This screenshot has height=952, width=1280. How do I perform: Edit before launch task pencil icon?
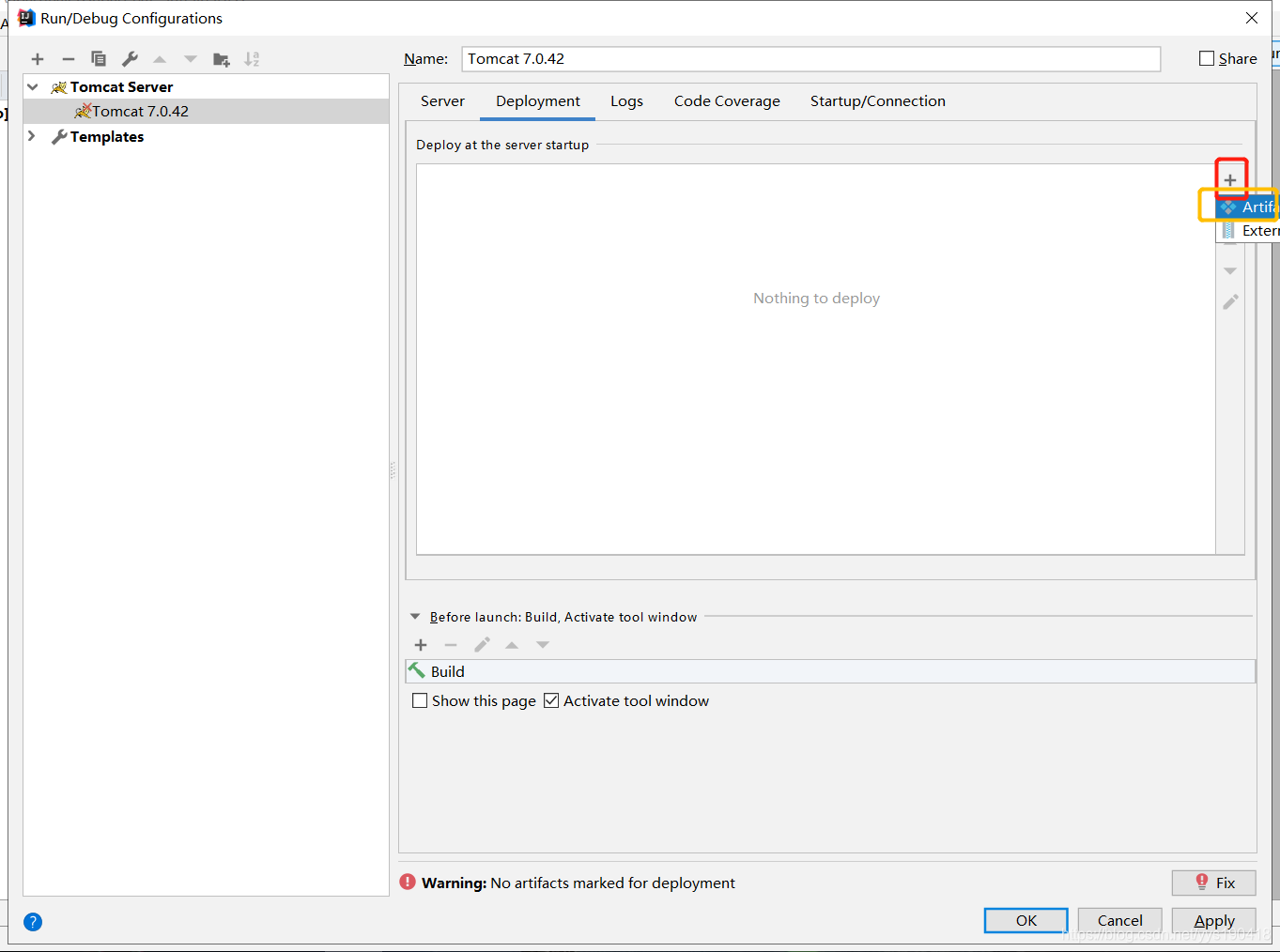point(482,645)
